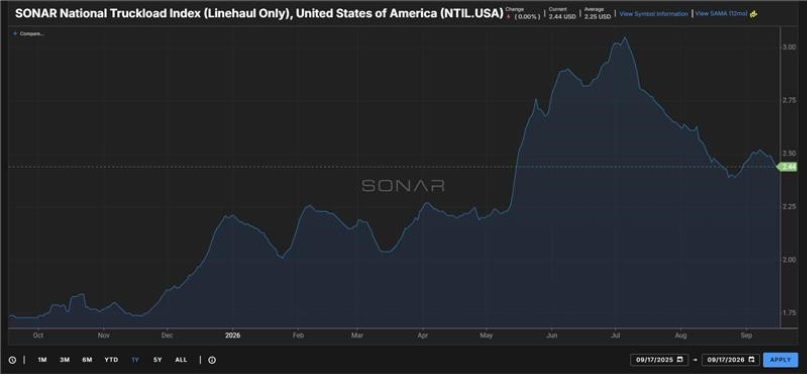Viewport: 807px width, 375px height.
Task: Show ALL available history
Action: [x=181, y=360]
